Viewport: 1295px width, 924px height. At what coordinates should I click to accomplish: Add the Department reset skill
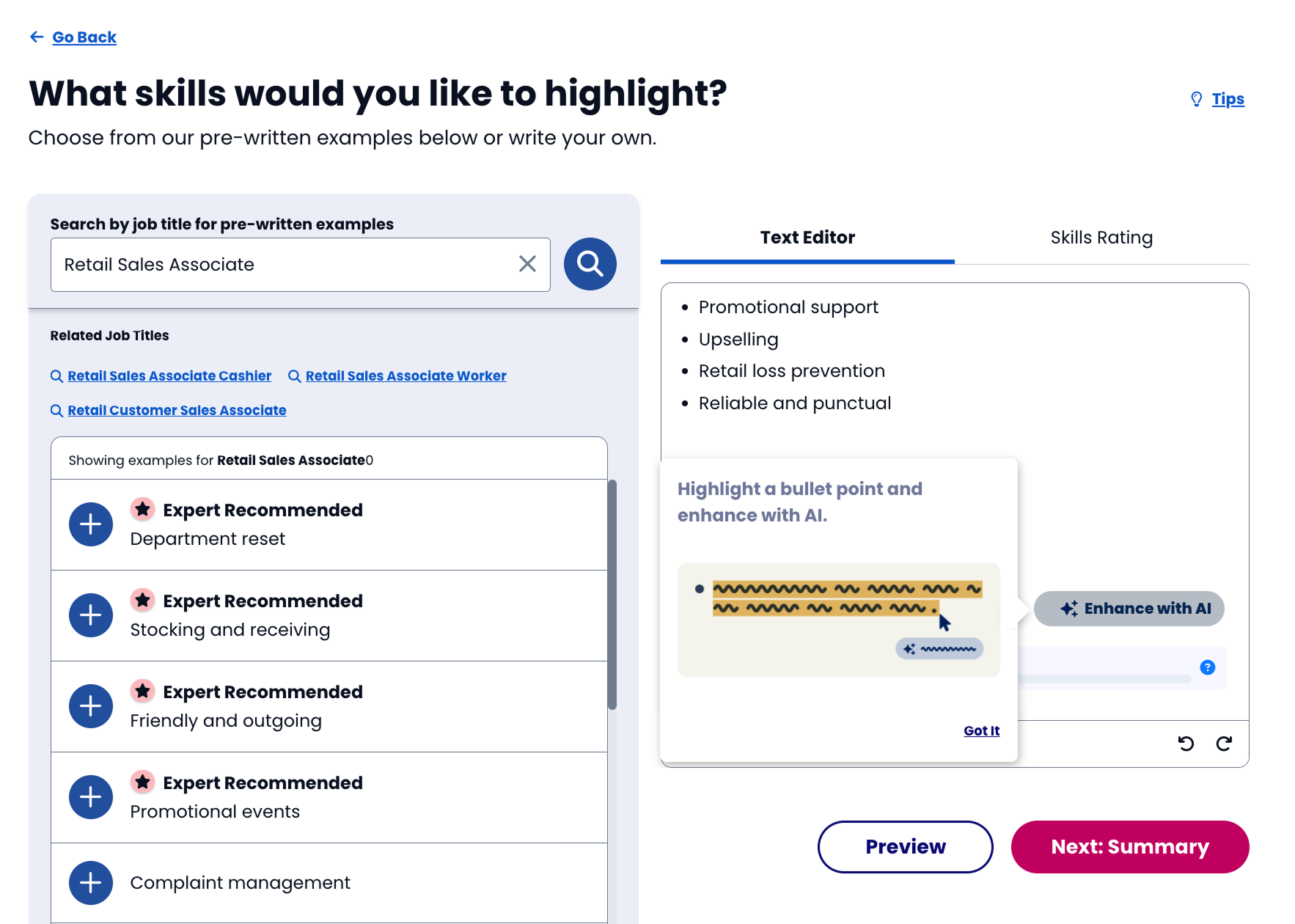coord(91,524)
